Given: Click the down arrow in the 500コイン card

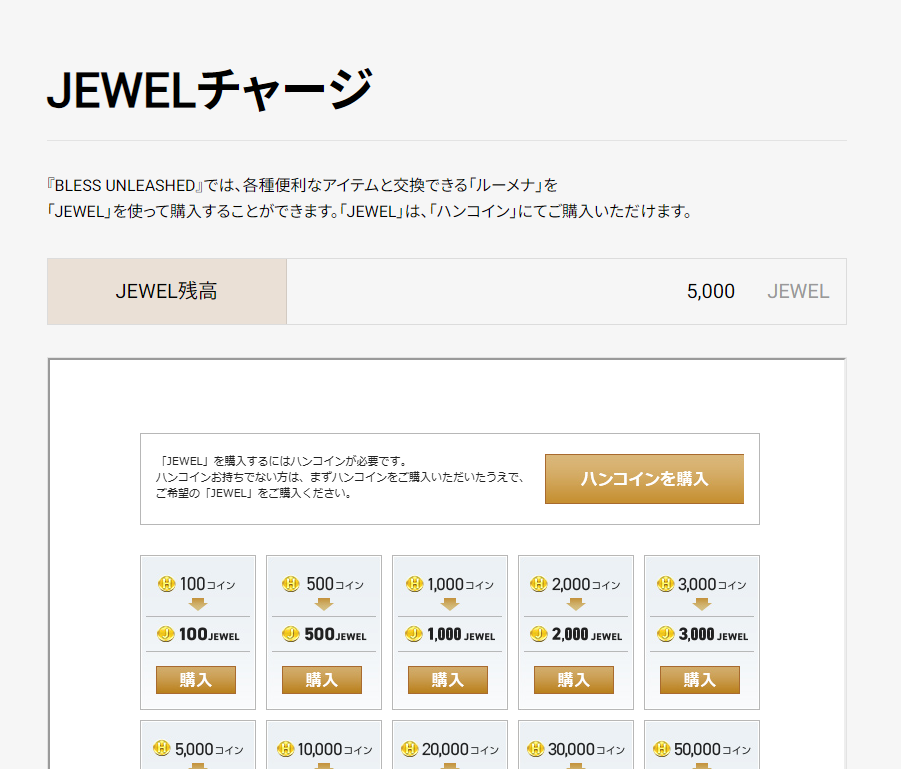Looking at the screenshot, I should (323, 604).
